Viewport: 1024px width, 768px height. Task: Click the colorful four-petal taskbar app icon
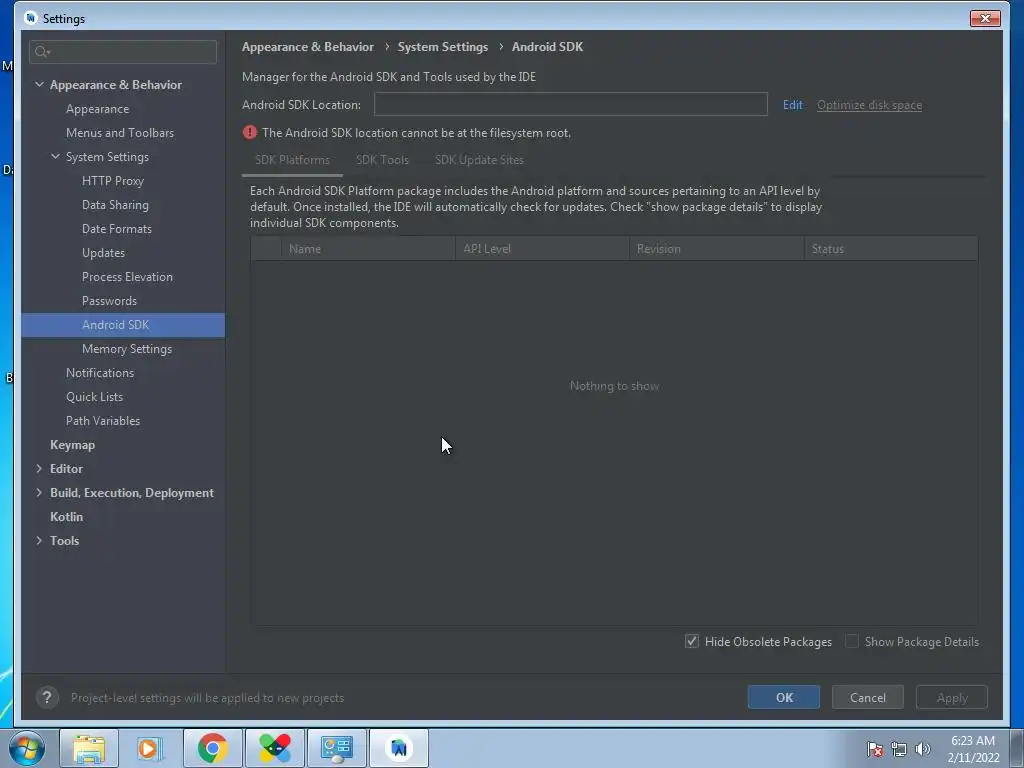point(274,748)
